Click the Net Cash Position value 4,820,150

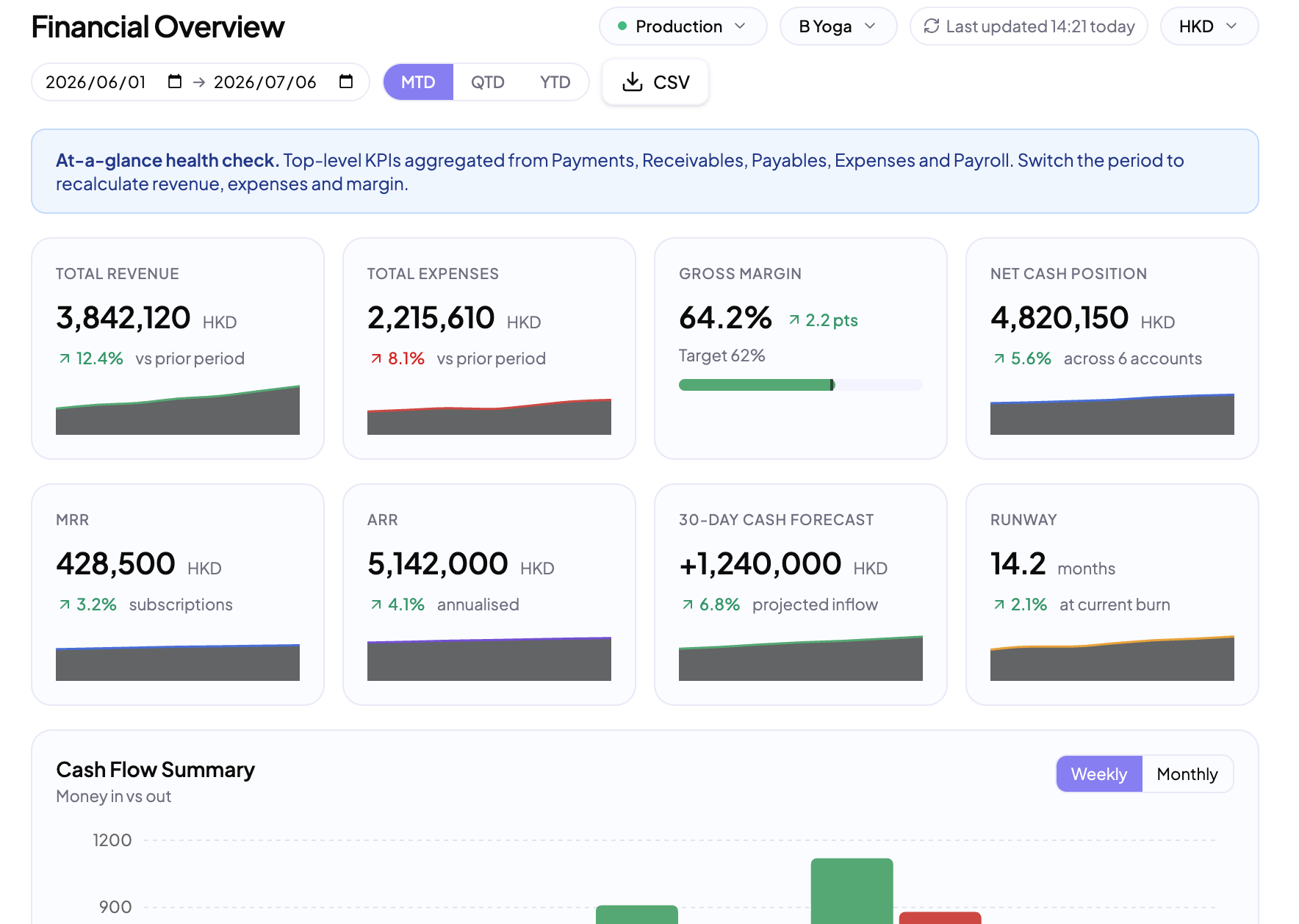(1059, 318)
